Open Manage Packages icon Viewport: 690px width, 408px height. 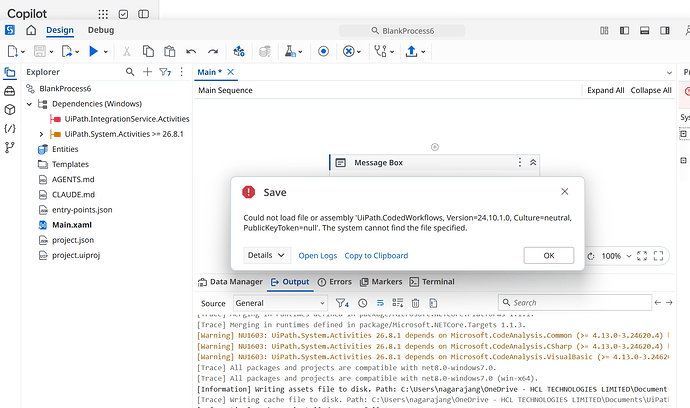click(239, 51)
